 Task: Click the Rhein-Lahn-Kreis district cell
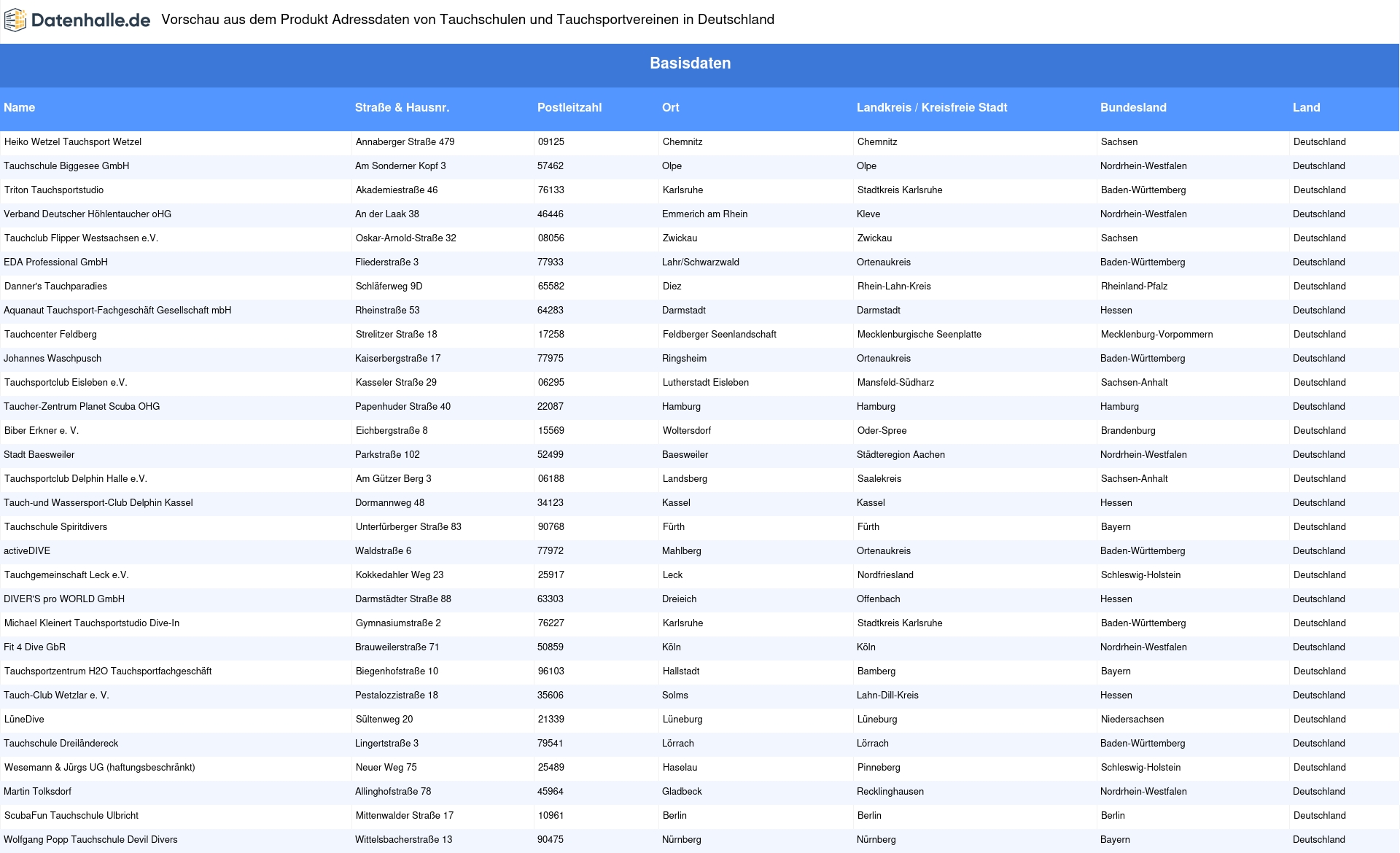[x=894, y=287]
